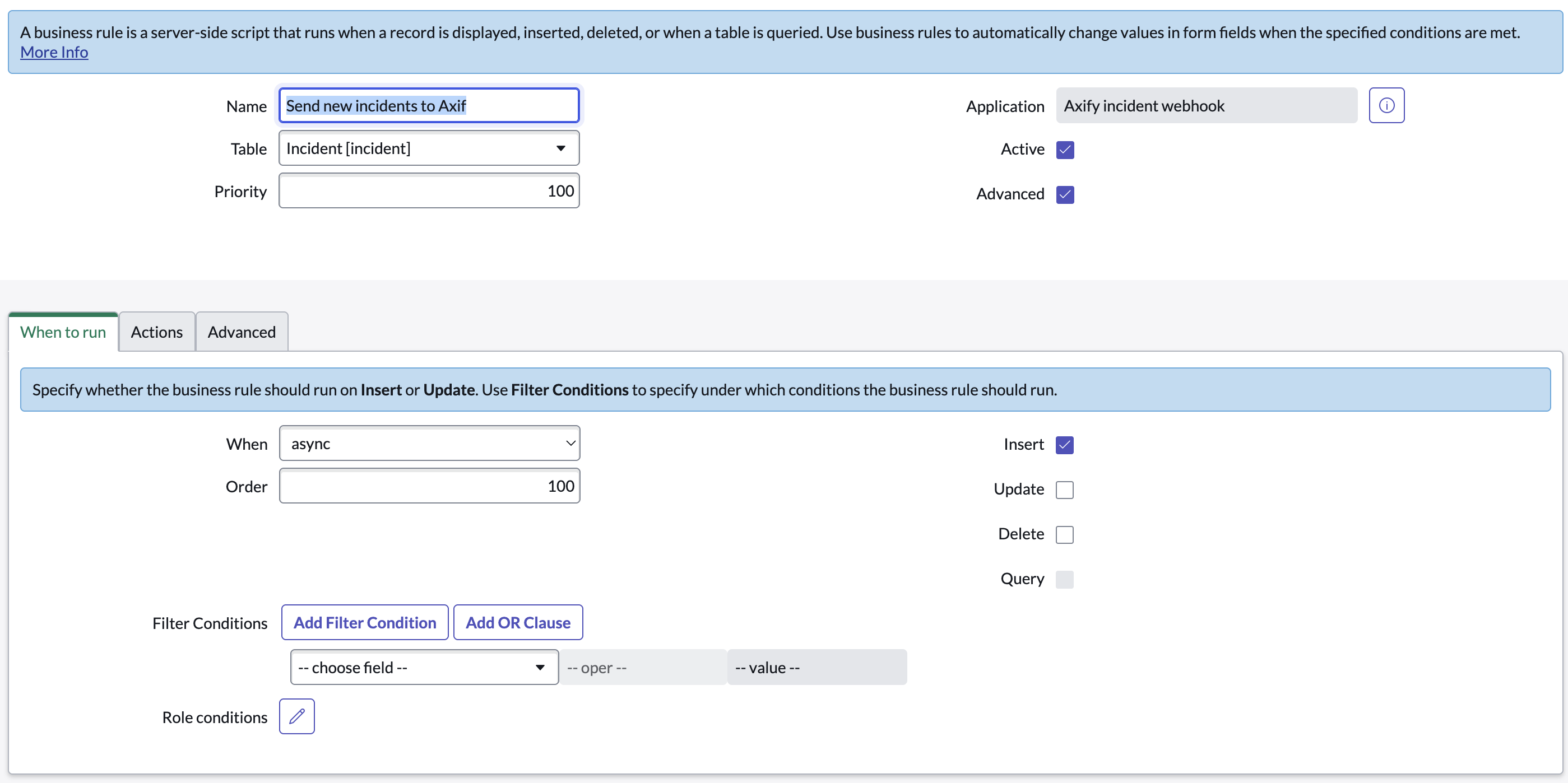Open the Table dropdown showing Incident
This screenshot has height=783, width=1568.
(x=429, y=148)
